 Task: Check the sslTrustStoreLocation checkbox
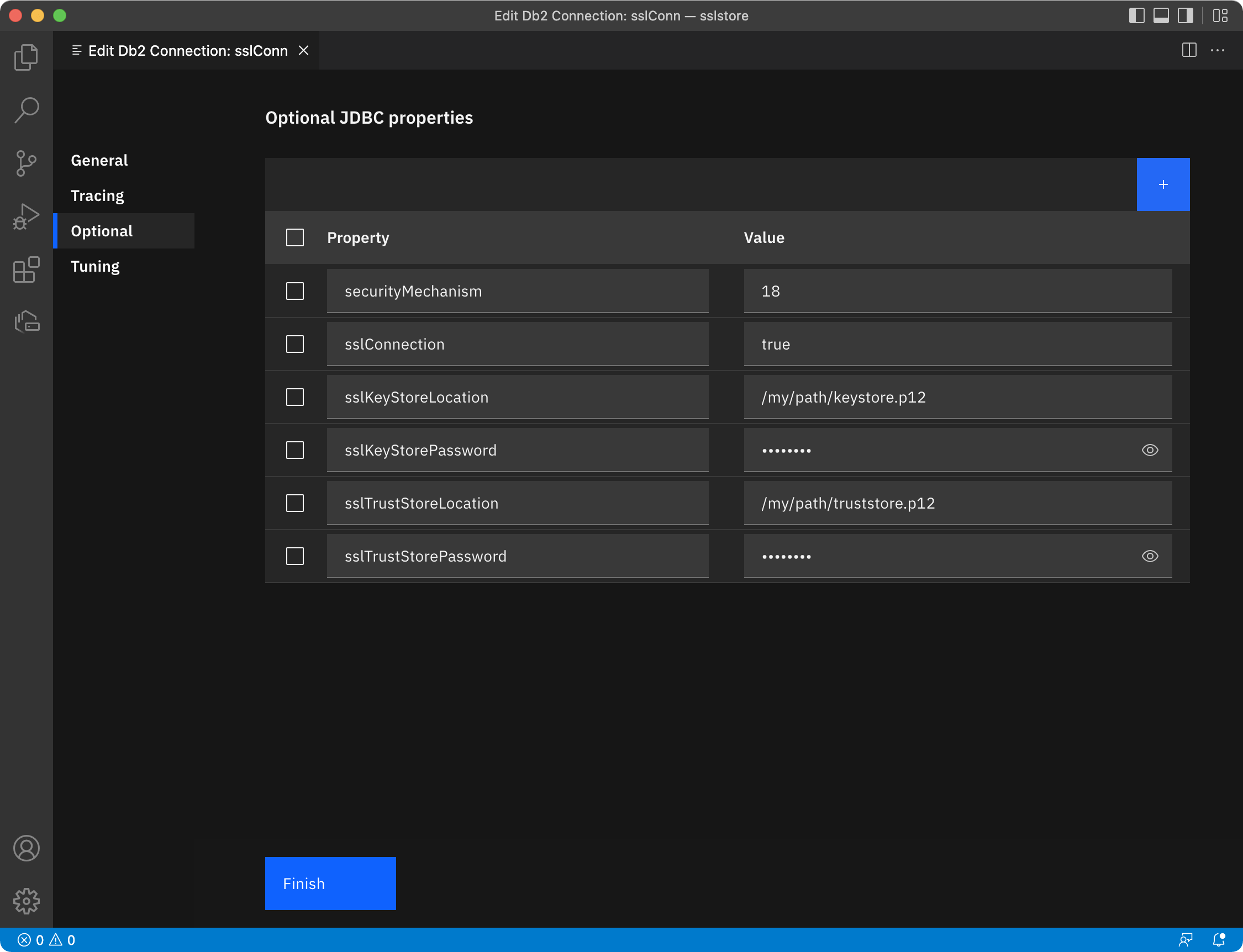coord(295,503)
